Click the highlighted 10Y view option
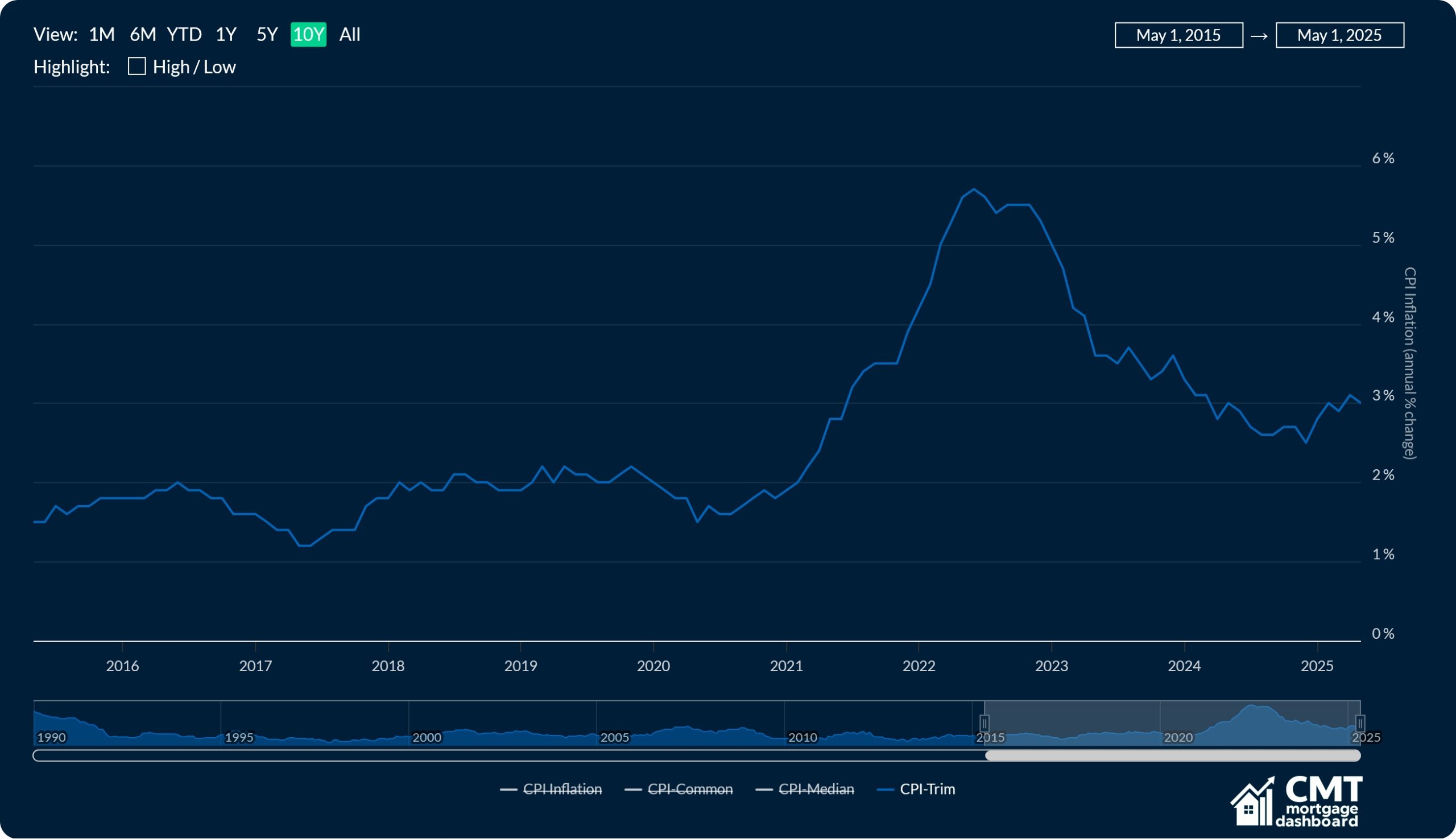 [x=309, y=35]
